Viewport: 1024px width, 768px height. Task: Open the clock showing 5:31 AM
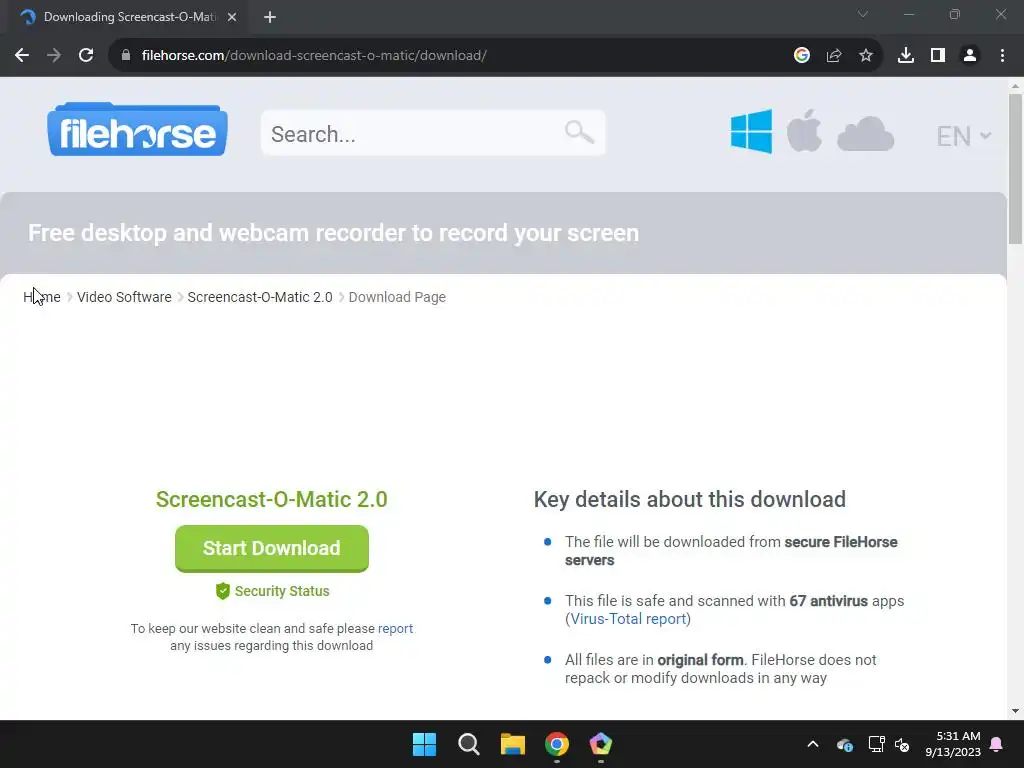coord(953,744)
